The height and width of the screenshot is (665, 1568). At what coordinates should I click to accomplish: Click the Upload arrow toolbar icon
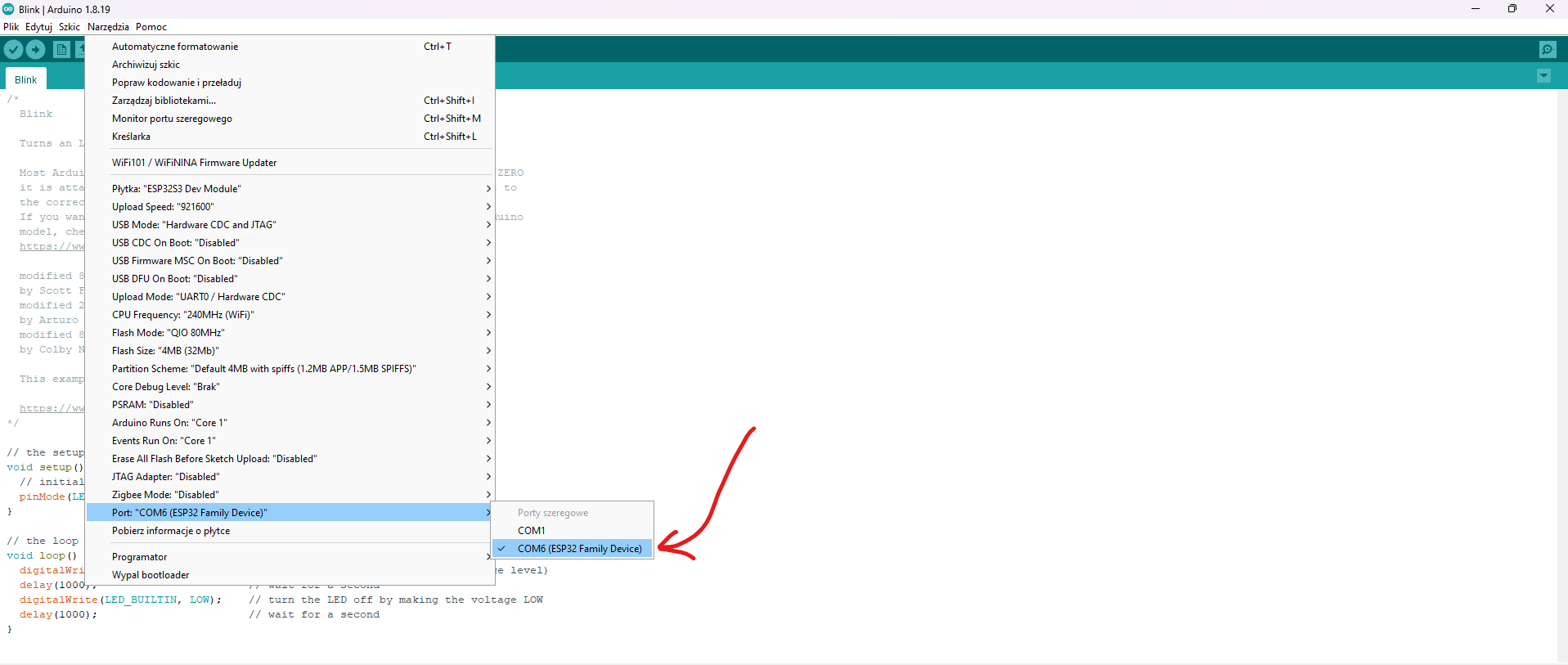(36, 49)
